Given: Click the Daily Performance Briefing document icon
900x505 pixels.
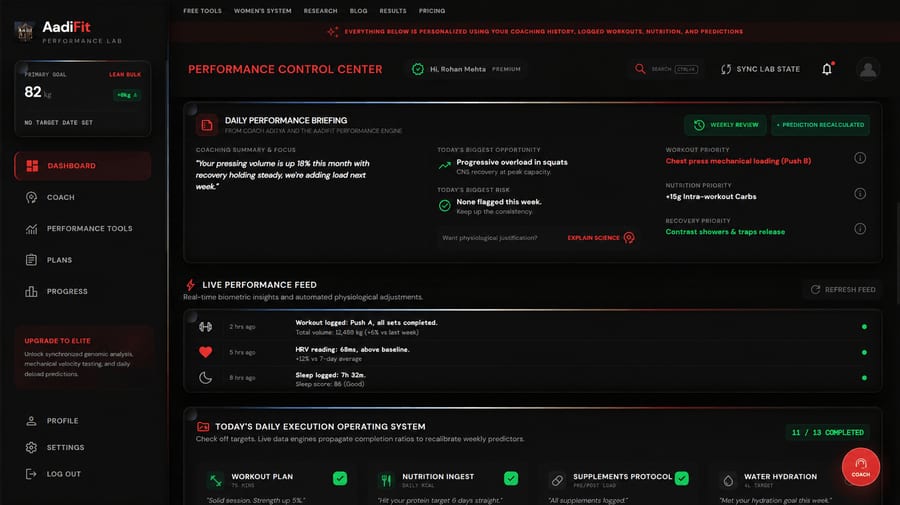Looking at the screenshot, I should pyautogui.click(x=207, y=125).
